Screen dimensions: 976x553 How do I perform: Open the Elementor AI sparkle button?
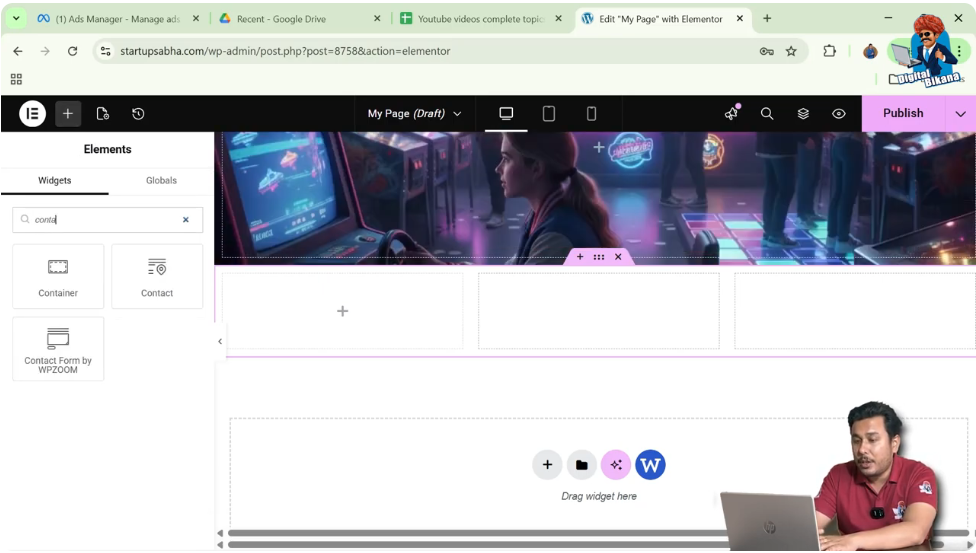pyautogui.click(x=616, y=465)
